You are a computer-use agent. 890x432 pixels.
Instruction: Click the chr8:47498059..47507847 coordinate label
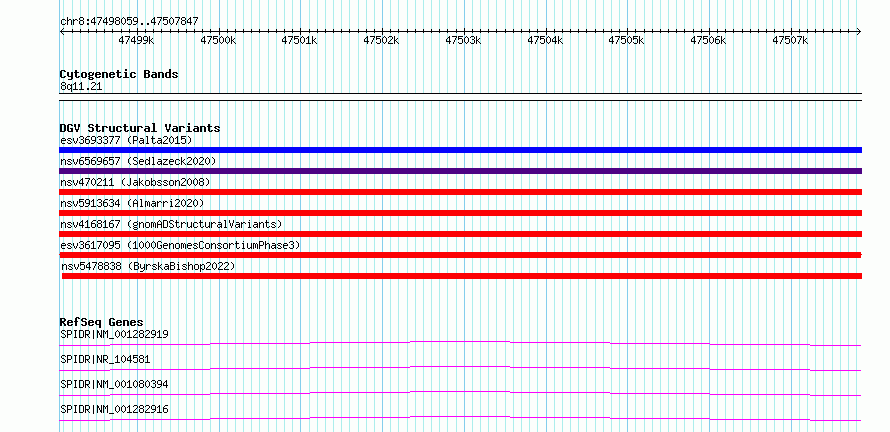129,21
